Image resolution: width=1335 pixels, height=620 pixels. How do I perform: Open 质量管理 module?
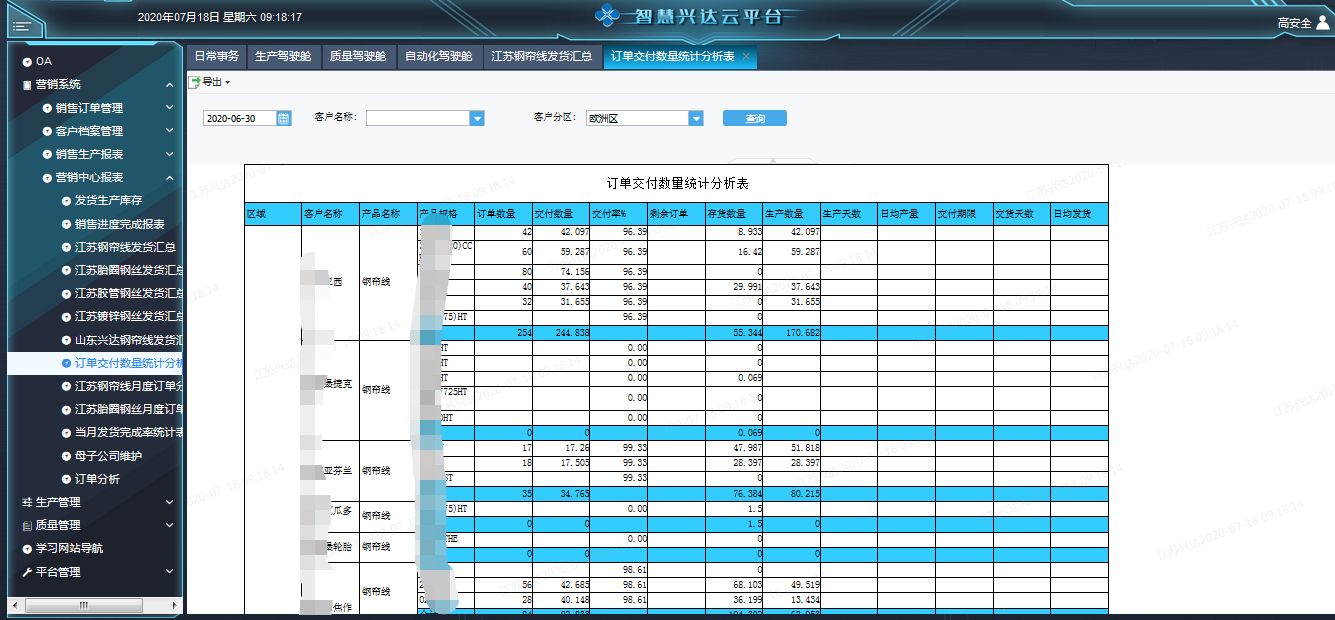click(x=57, y=525)
